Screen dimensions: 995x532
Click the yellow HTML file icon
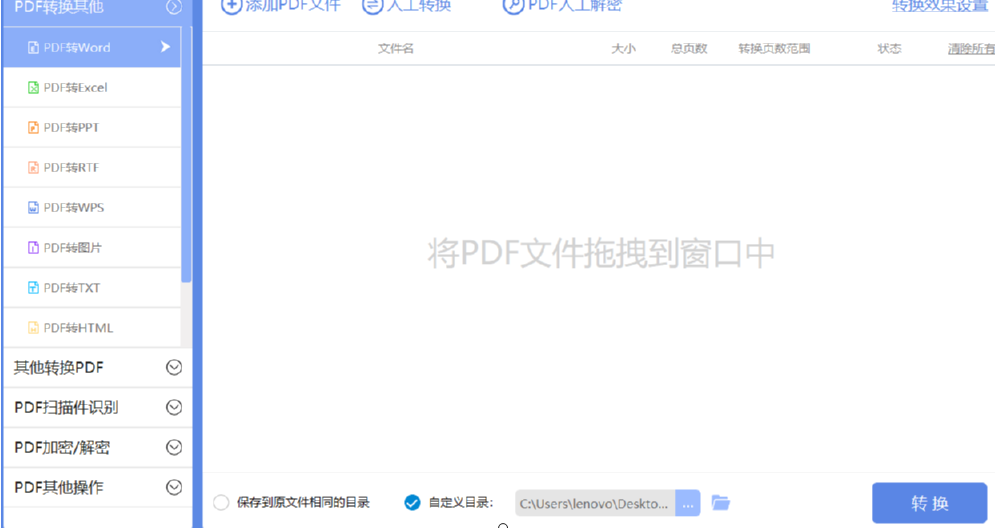pos(34,328)
